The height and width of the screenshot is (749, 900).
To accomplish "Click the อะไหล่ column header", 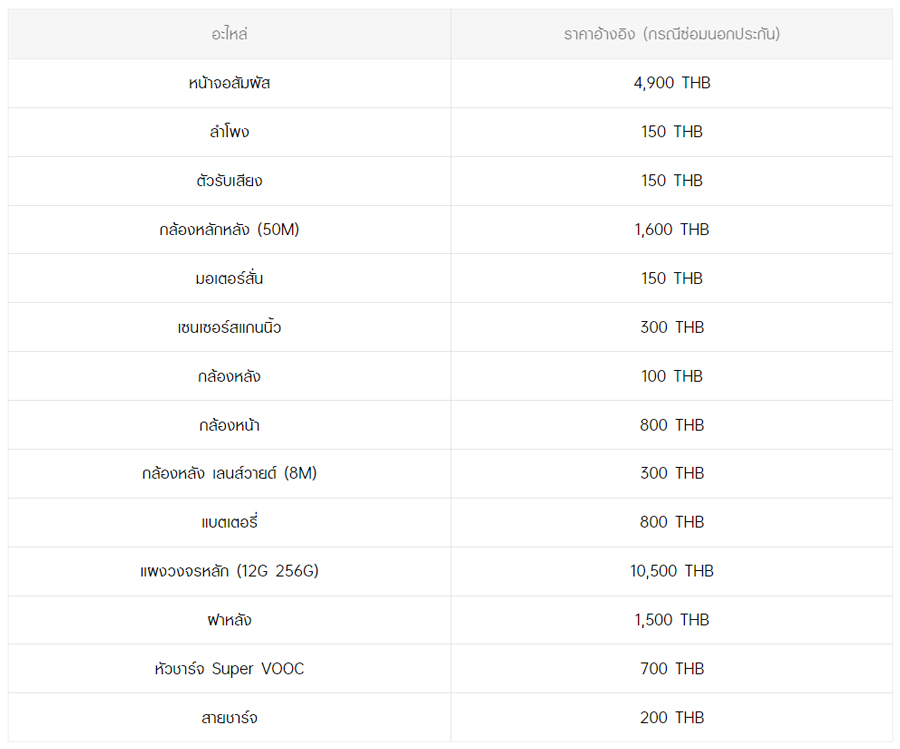I will (229, 34).
